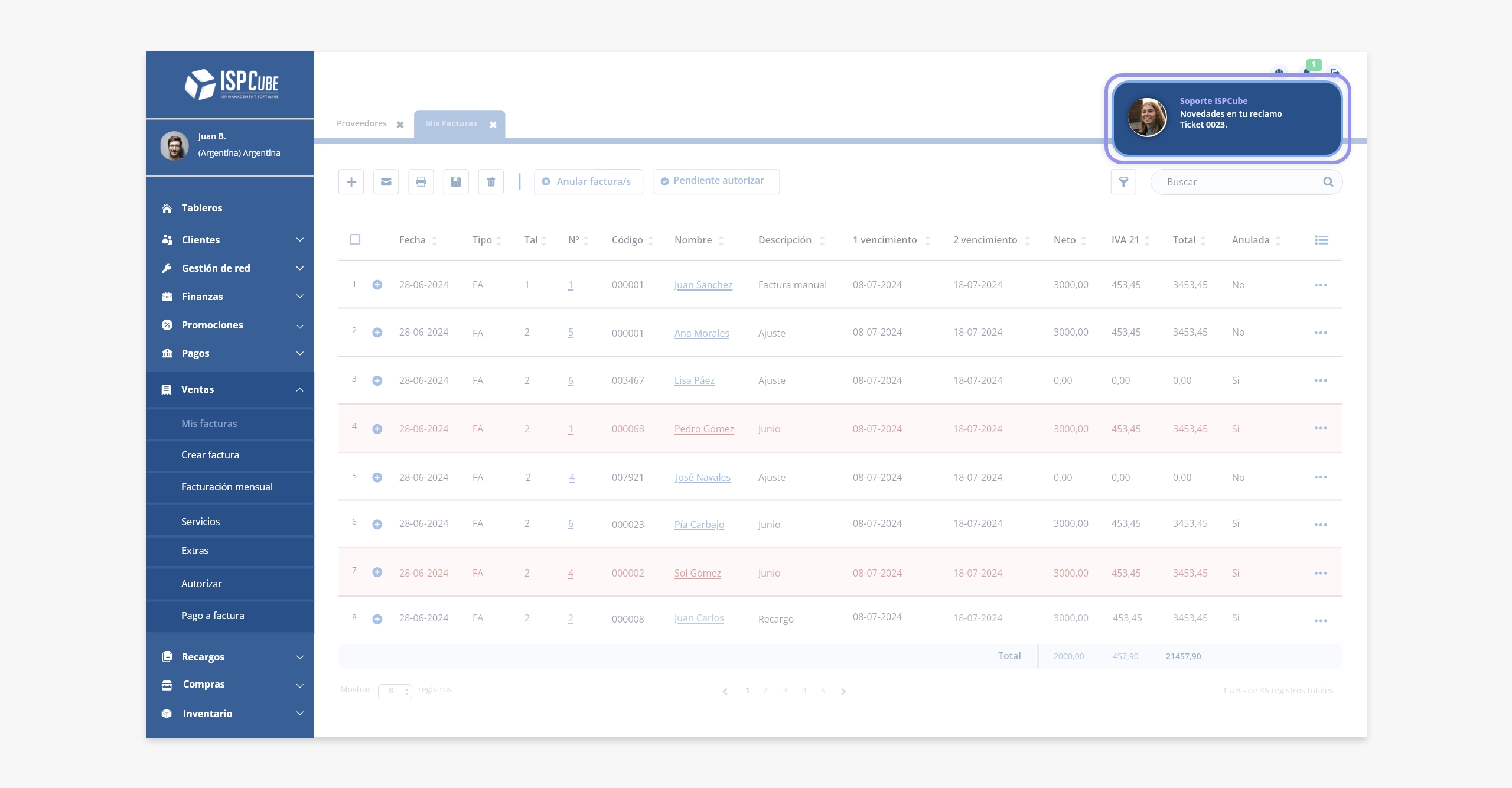The width and height of the screenshot is (1512, 788).
Task: Click the floppy disk save icon
Action: (456, 182)
